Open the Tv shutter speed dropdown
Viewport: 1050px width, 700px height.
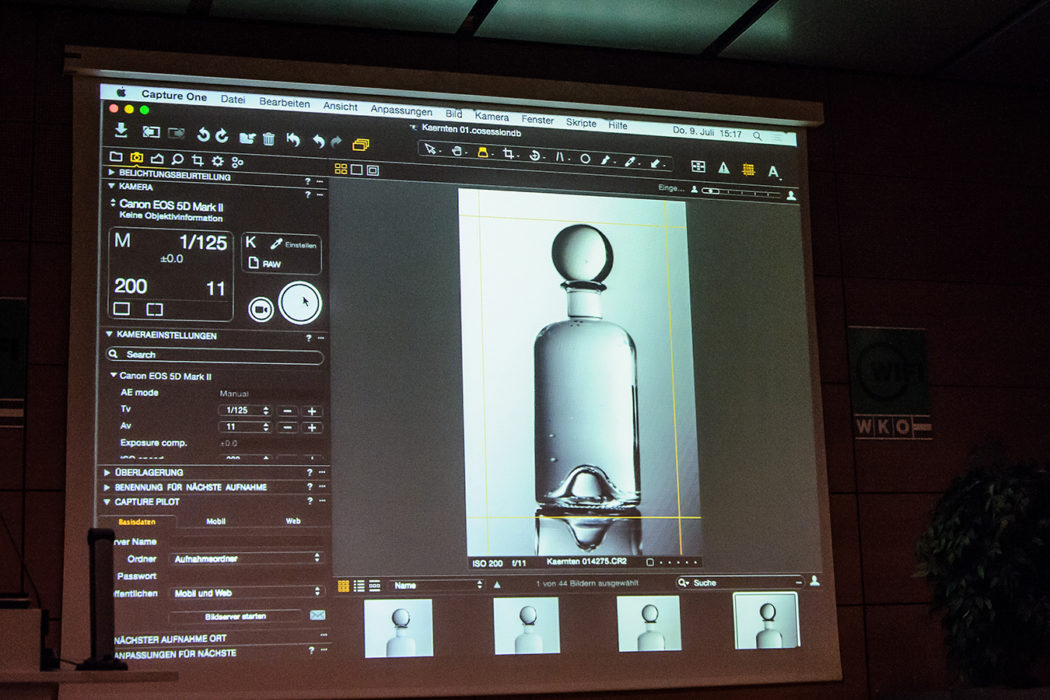(247, 408)
